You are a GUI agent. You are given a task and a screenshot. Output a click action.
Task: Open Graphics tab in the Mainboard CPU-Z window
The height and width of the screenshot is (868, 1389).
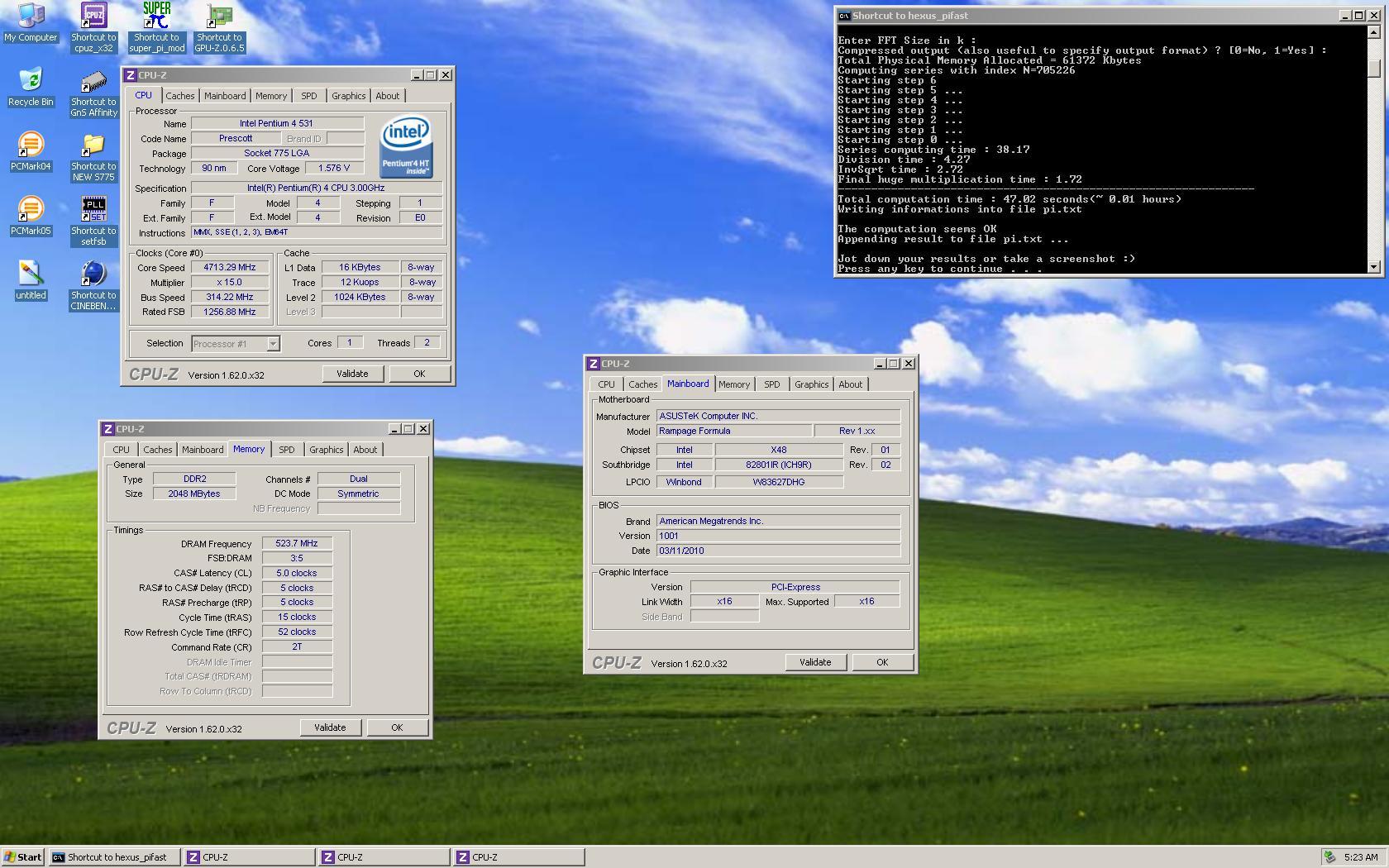[811, 384]
